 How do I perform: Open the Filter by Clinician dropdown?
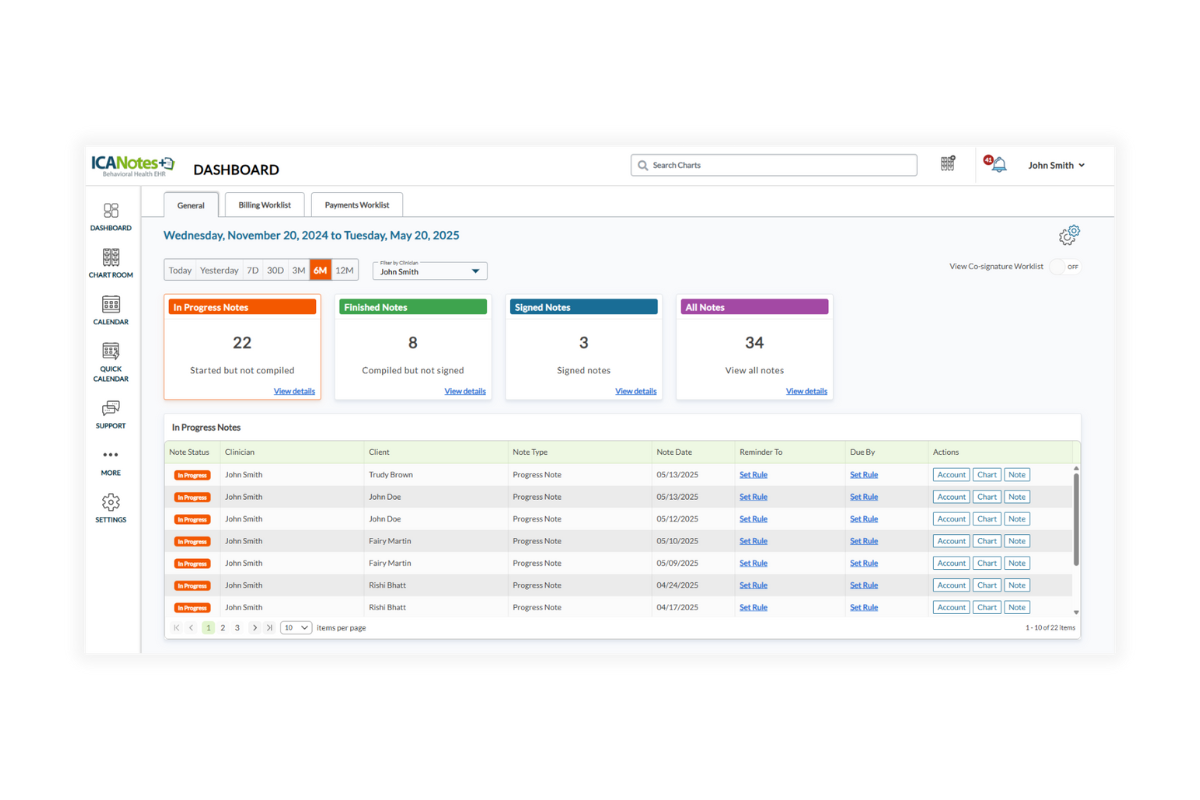[x=430, y=271]
